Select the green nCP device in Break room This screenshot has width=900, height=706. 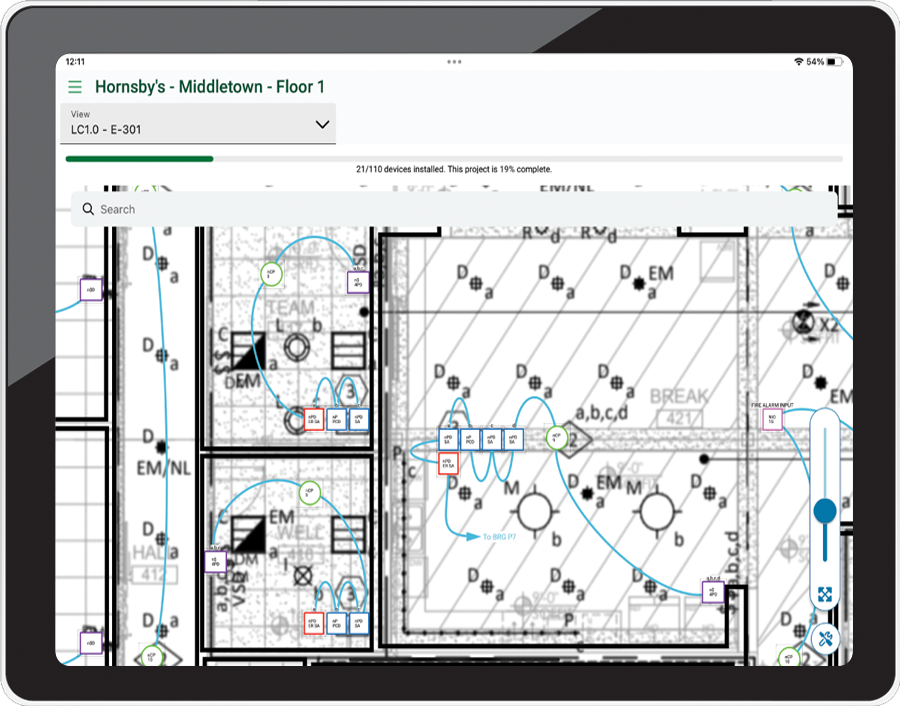[556, 437]
